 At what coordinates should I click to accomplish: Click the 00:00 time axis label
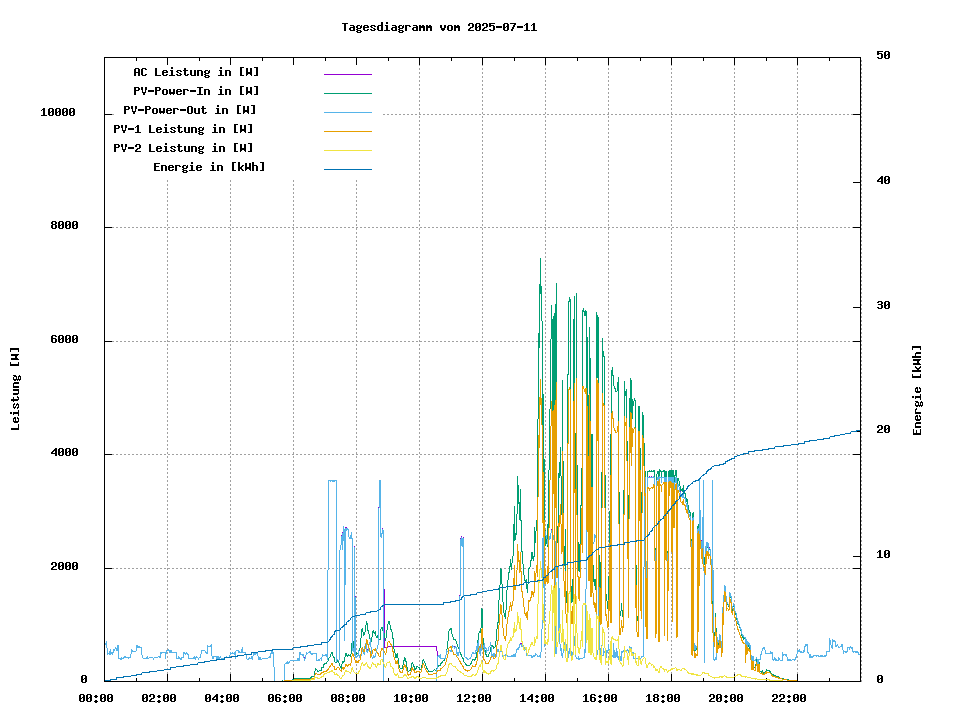click(95, 697)
